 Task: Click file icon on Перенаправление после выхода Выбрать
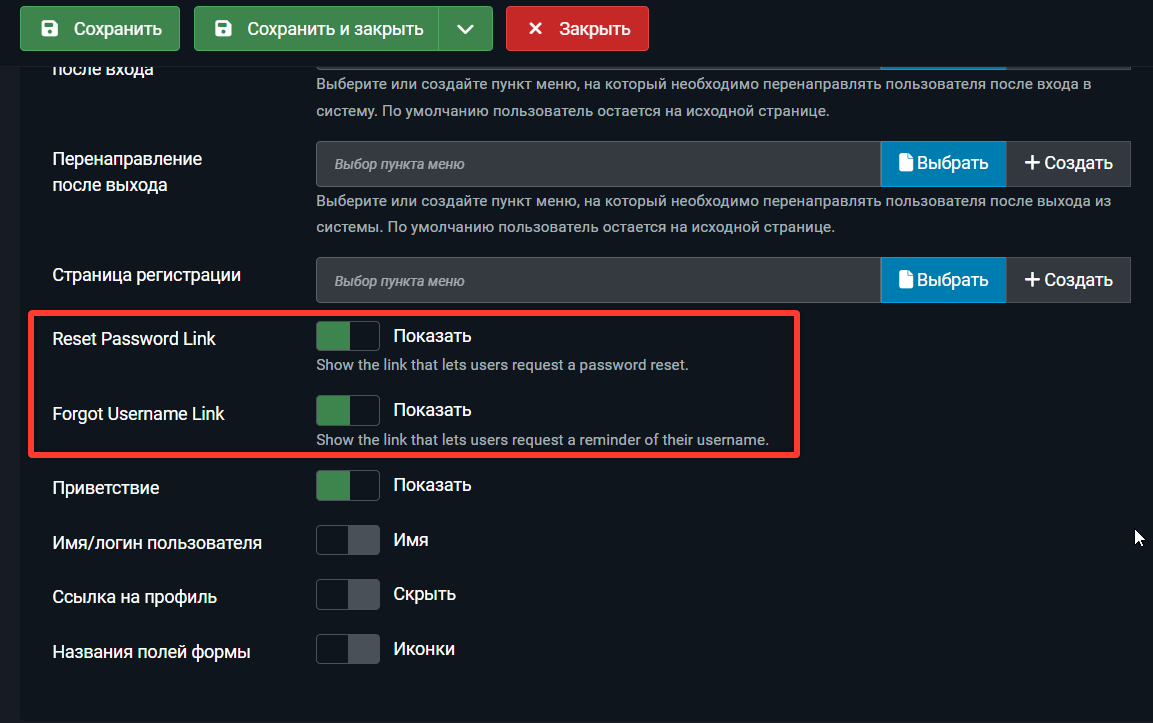click(x=906, y=163)
